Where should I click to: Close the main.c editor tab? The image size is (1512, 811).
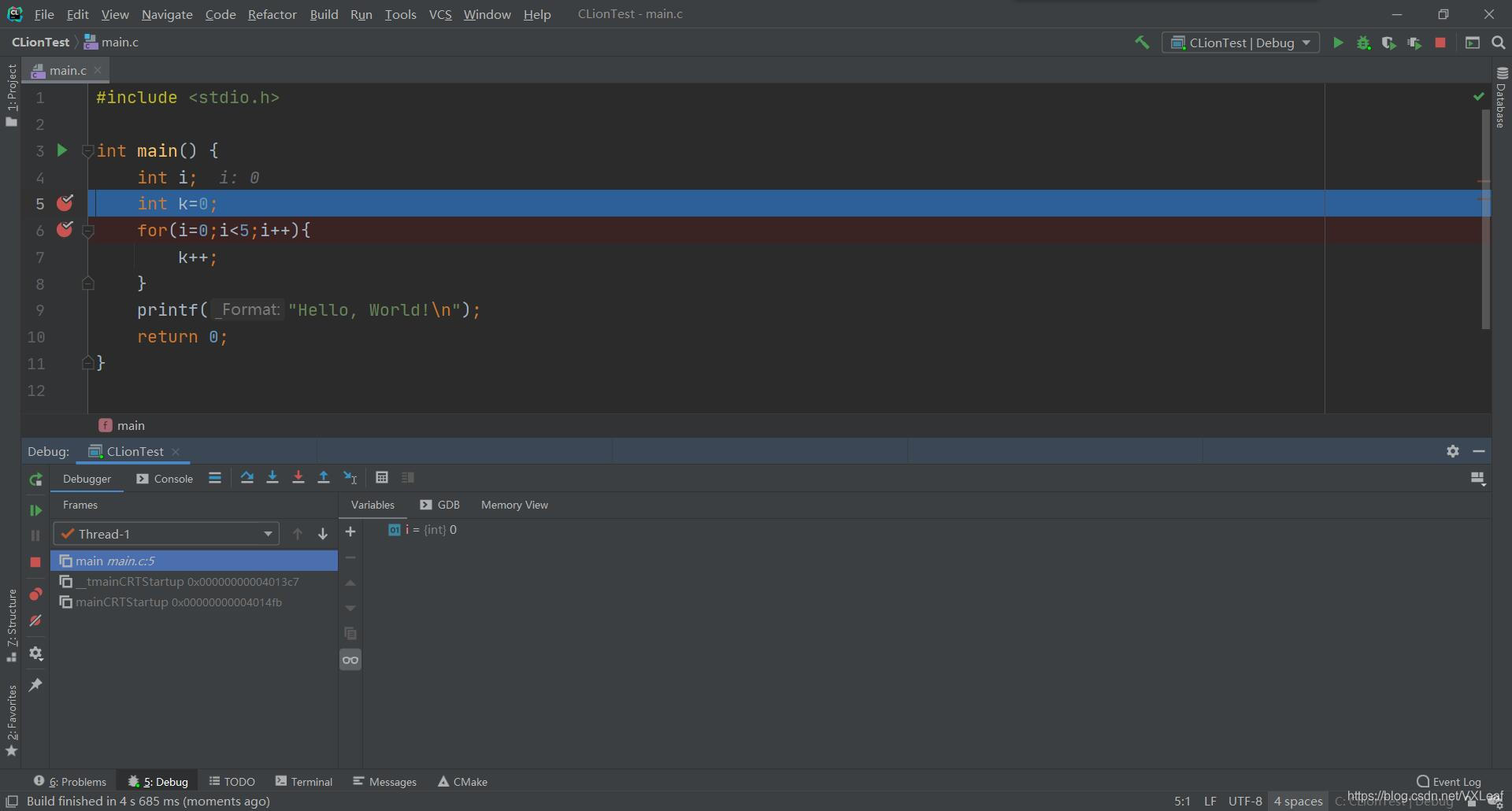point(98,70)
